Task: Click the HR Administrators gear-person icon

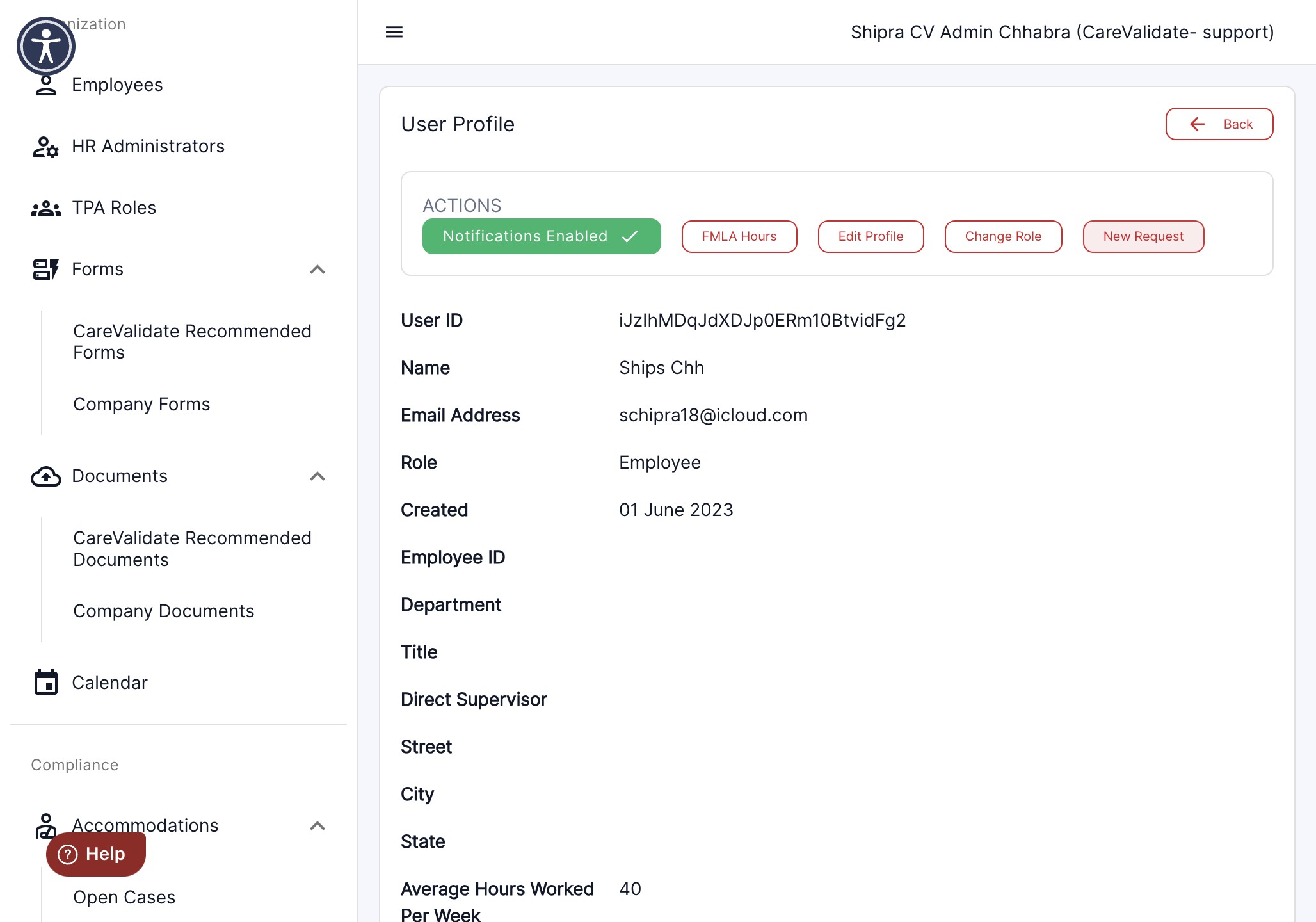Action: pos(46,147)
